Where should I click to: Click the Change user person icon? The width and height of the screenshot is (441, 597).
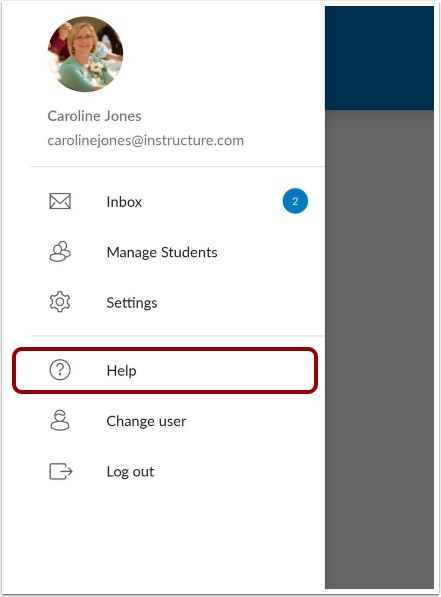60,420
